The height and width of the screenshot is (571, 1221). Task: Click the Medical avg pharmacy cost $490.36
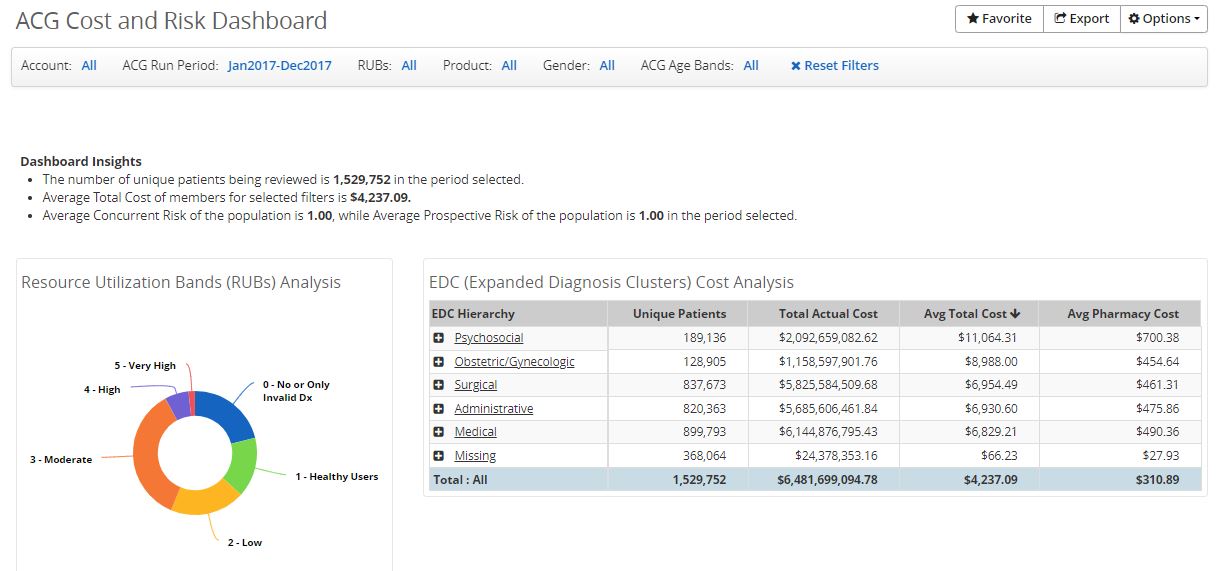click(1157, 432)
